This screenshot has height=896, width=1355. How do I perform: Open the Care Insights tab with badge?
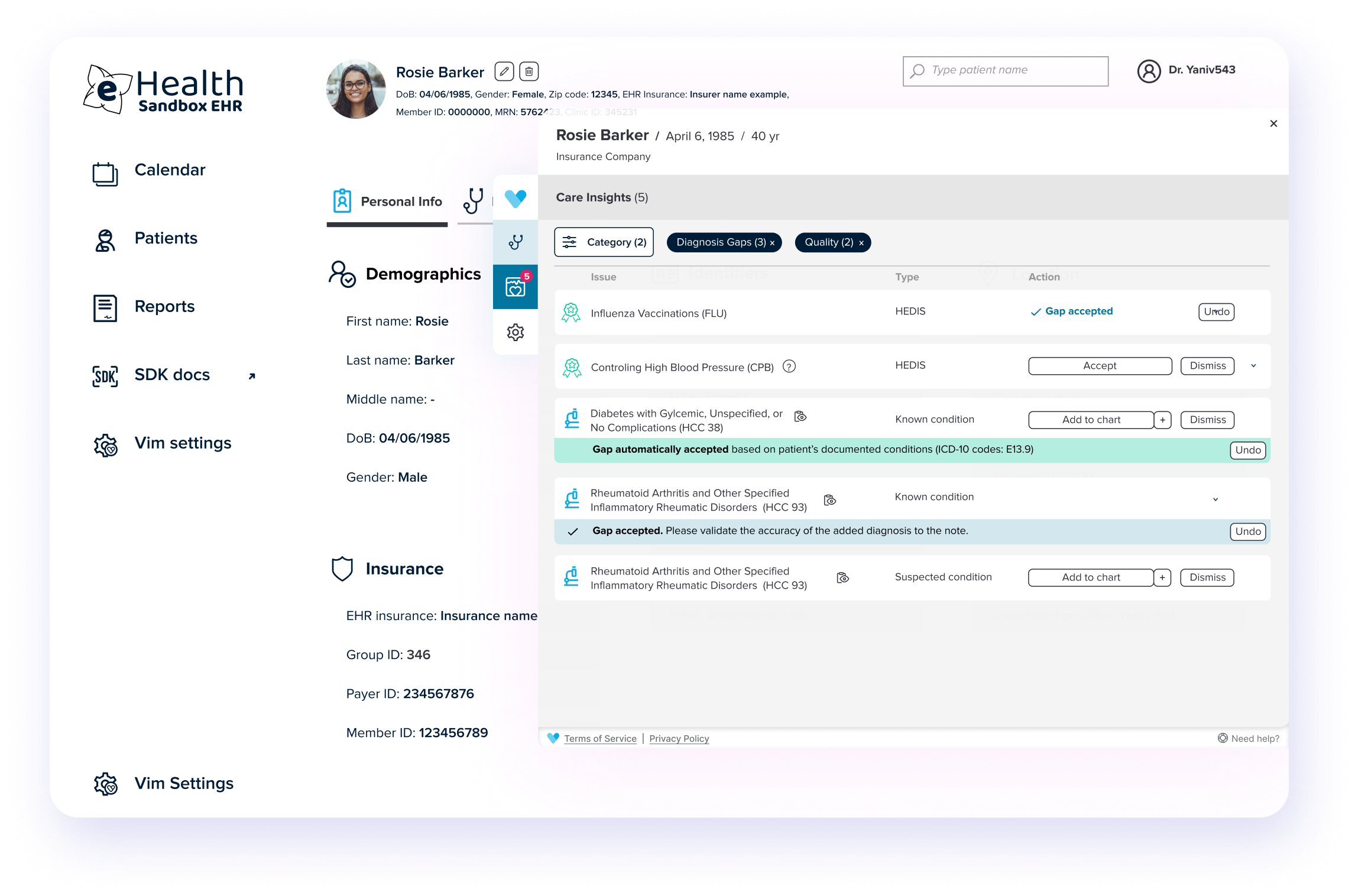click(515, 287)
